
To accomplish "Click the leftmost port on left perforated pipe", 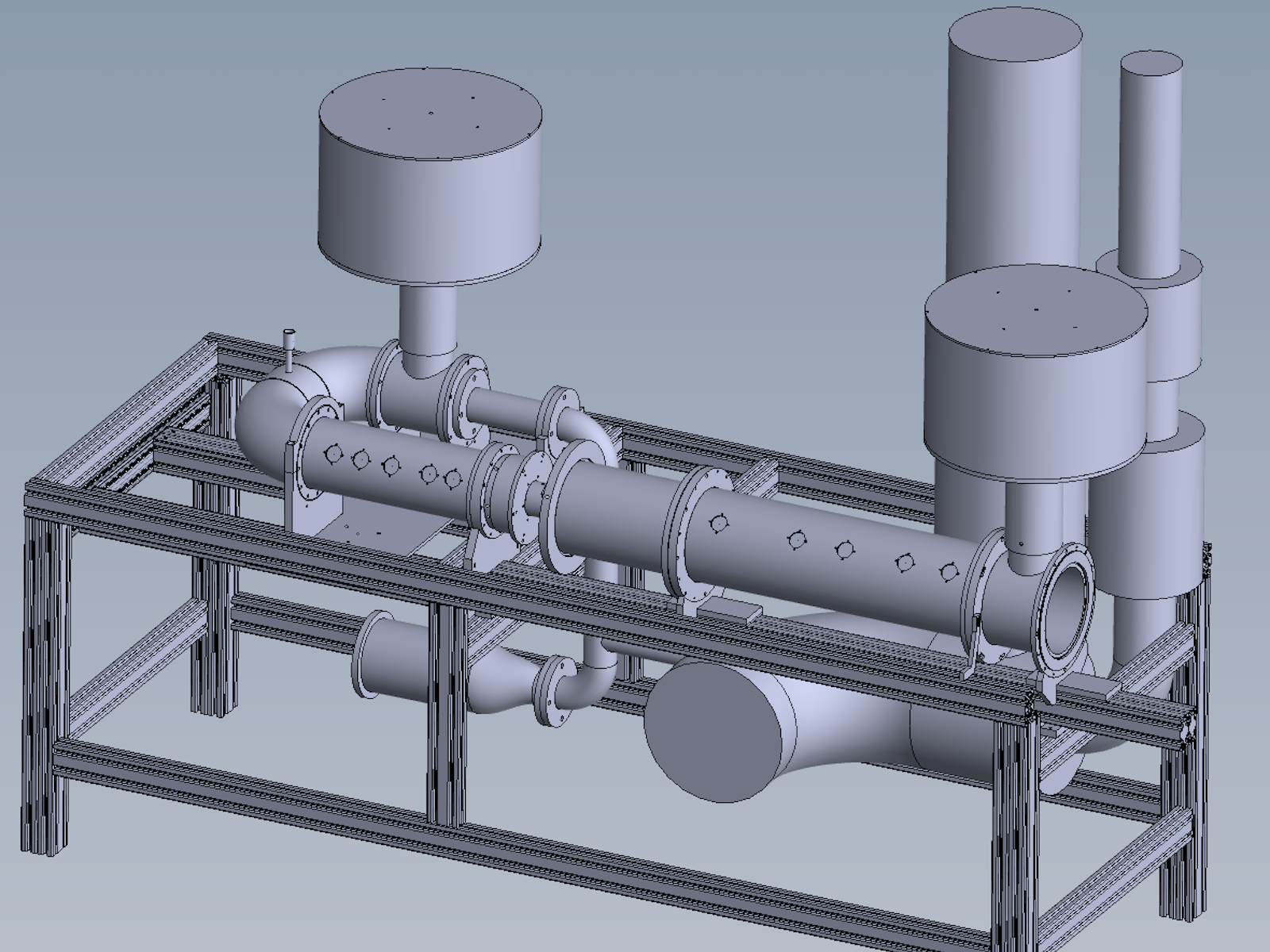I will (x=332, y=453).
